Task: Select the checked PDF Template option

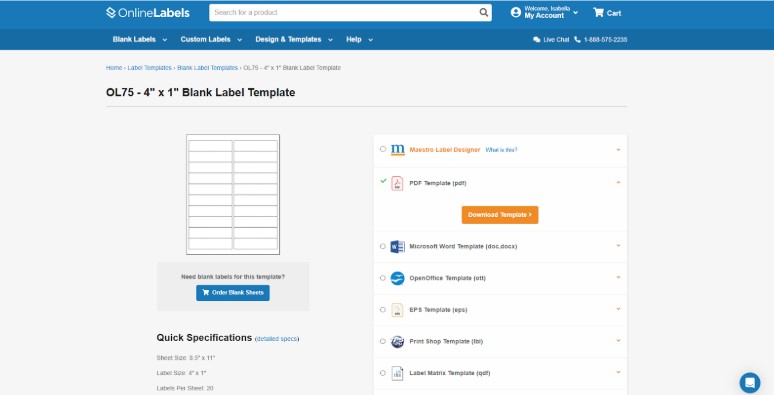Action: [383, 181]
